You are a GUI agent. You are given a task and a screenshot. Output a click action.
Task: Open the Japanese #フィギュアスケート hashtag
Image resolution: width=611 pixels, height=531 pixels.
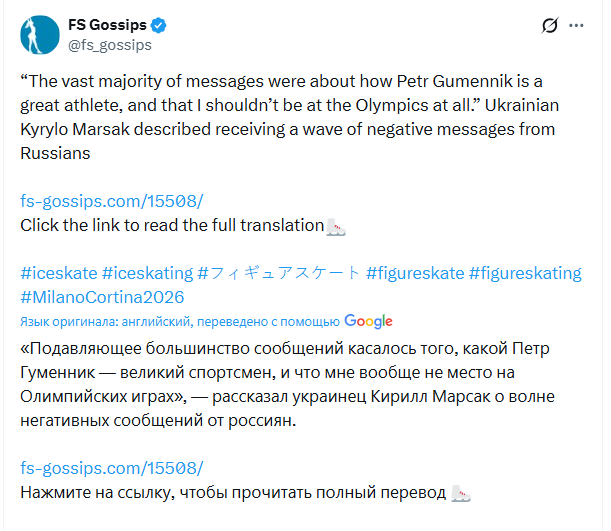pos(278,273)
